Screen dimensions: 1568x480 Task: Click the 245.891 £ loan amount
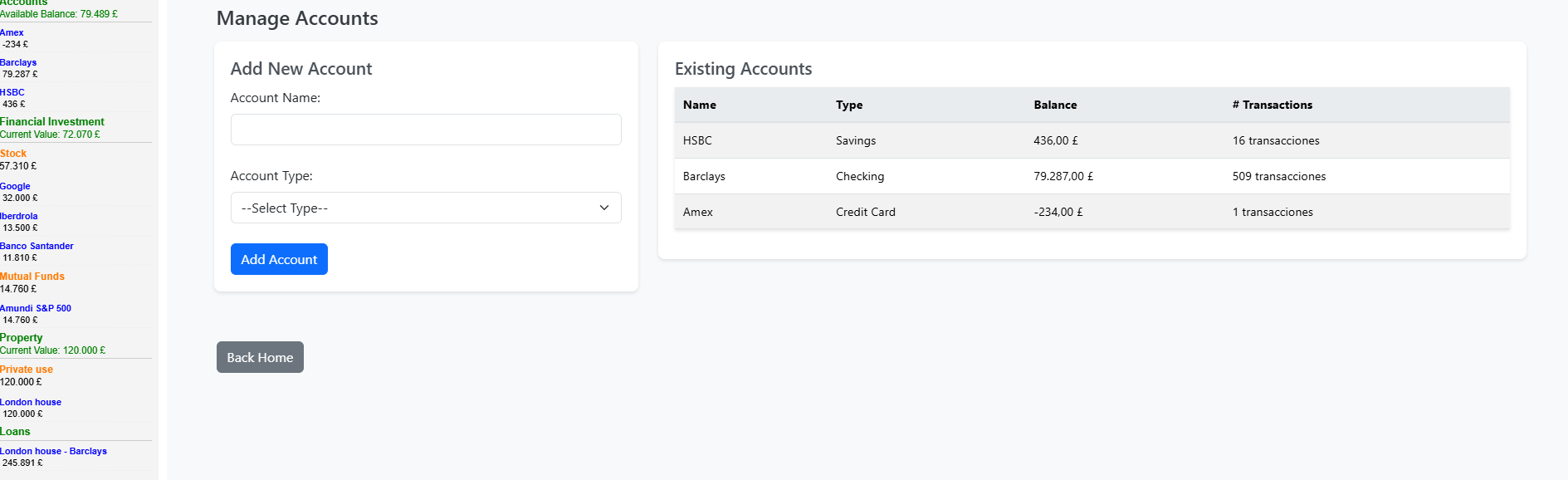[x=22, y=463]
